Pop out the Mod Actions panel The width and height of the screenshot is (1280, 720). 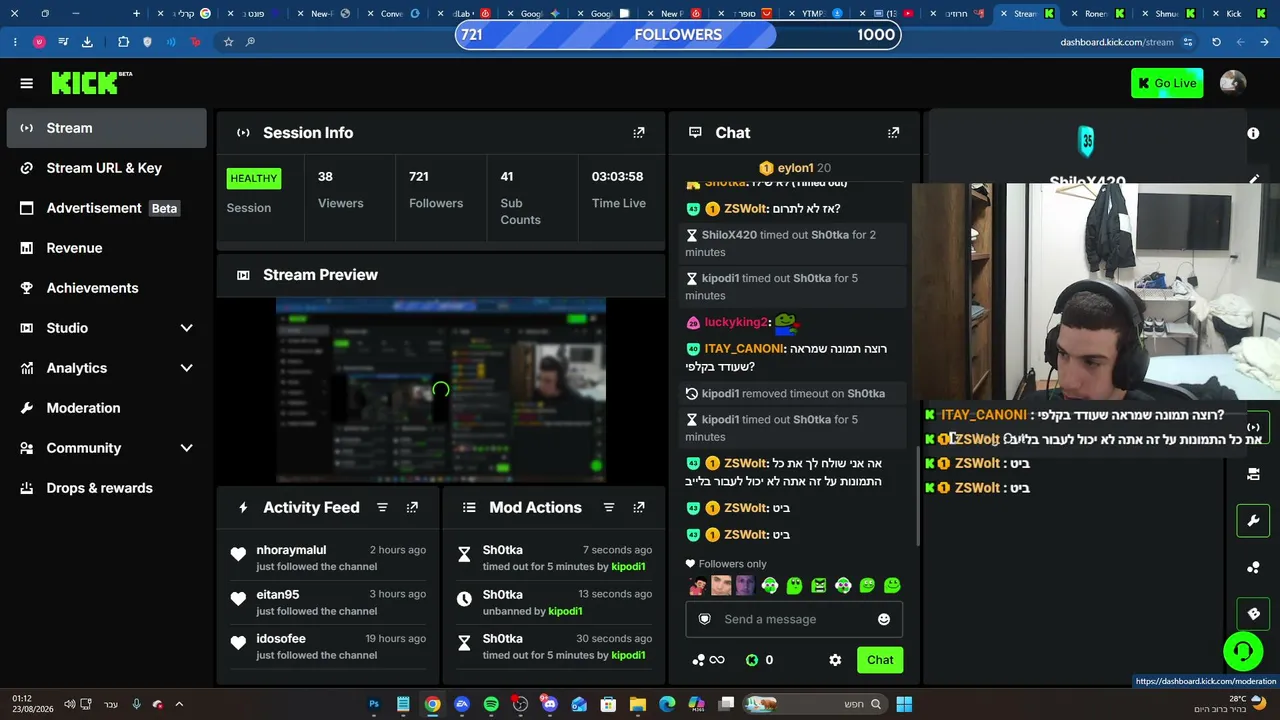pyautogui.click(x=639, y=507)
